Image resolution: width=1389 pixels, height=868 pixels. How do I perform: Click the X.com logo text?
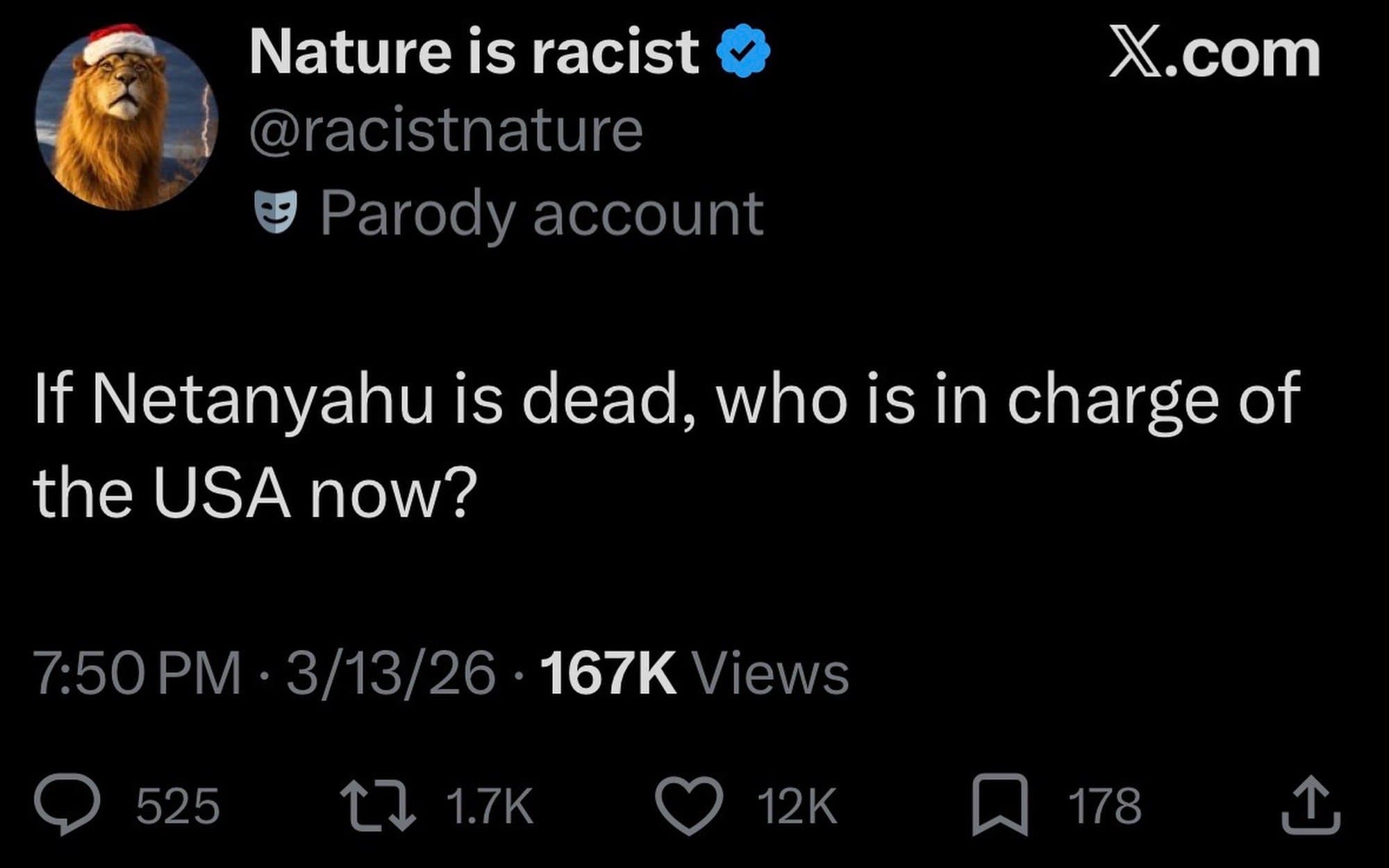[1214, 54]
